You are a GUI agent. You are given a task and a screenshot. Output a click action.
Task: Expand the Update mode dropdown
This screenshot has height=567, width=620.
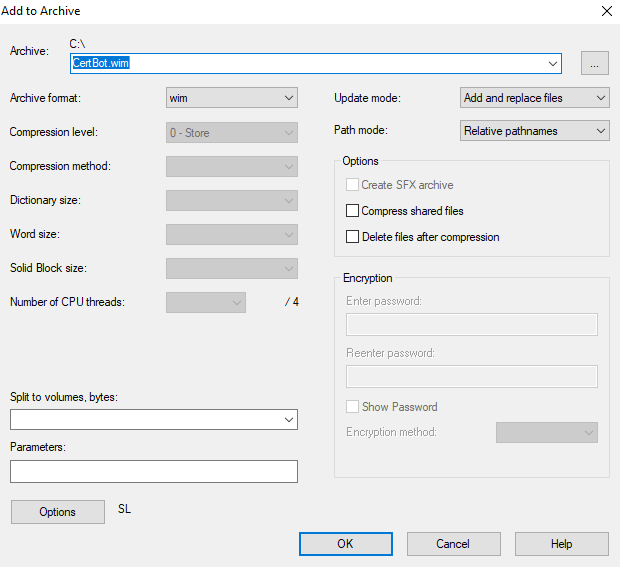pyautogui.click(x=535, y=98)
